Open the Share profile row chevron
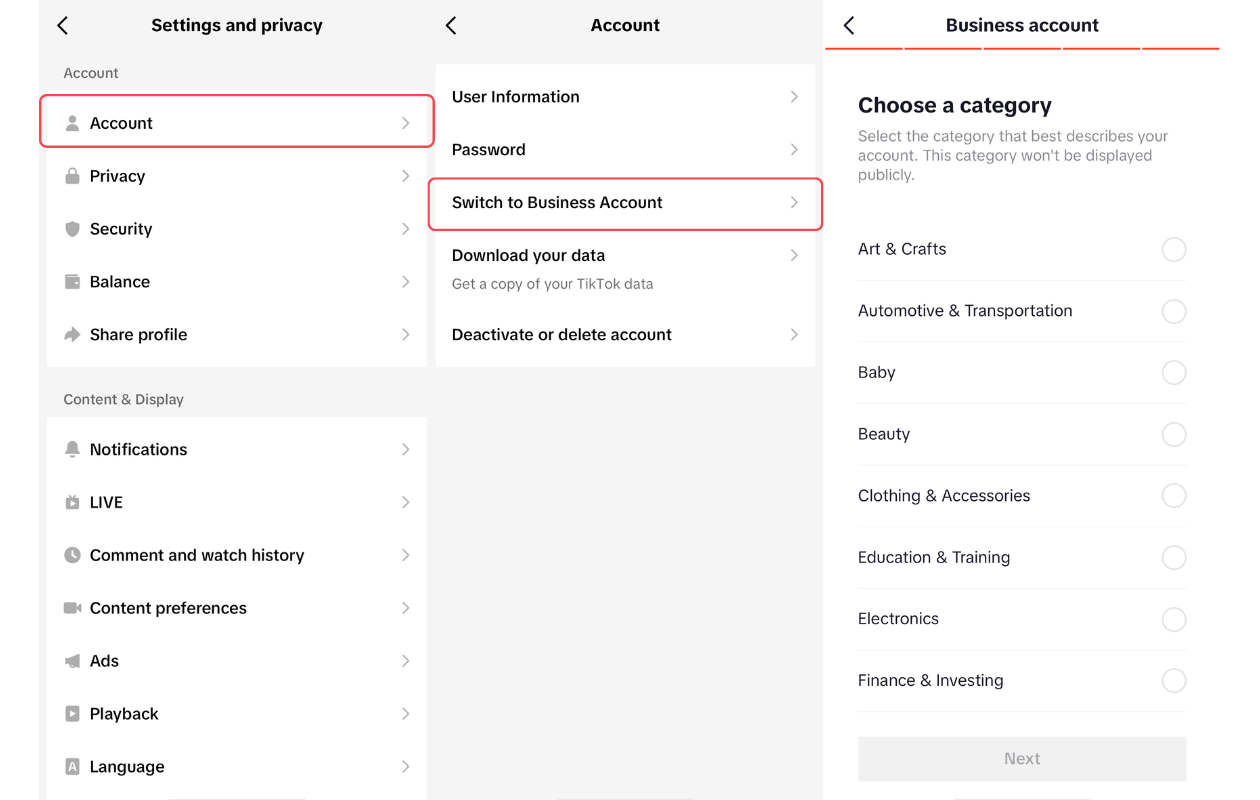1260x800 pixels. (406, 335)
